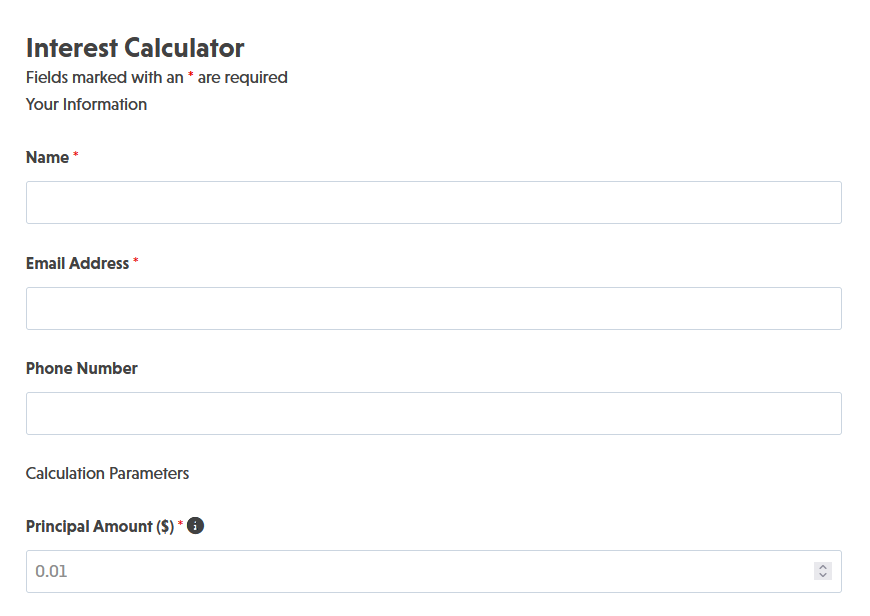Select the Phone Number input box

coord(433,413)
